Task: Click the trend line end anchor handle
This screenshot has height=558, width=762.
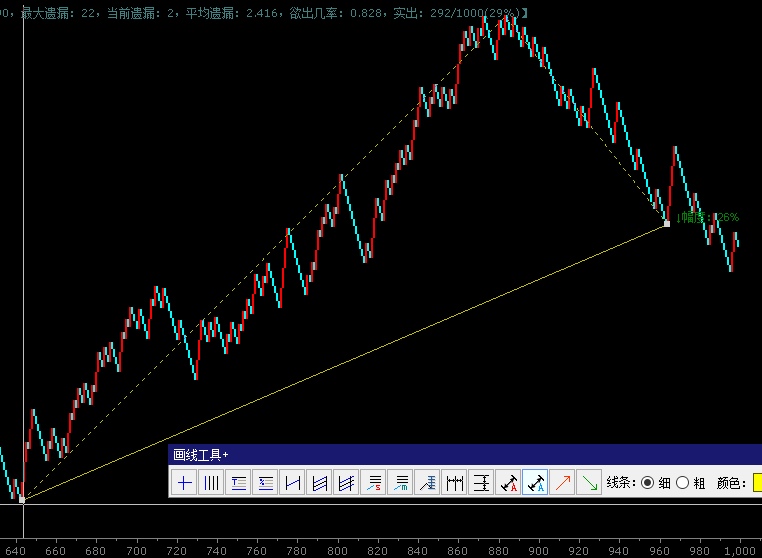Action: coord(667,224)
